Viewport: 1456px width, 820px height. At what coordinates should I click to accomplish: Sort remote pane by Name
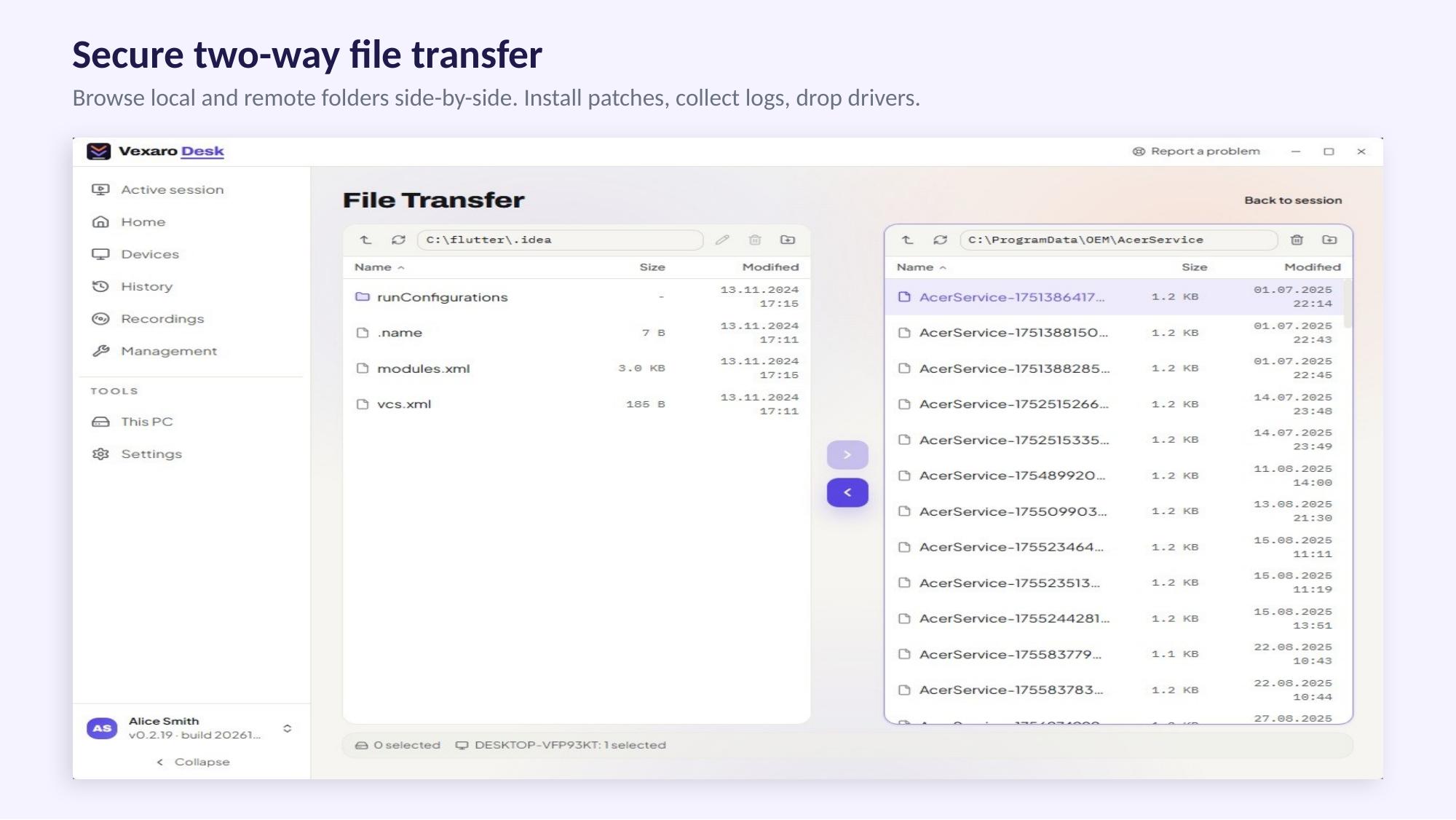point(921,267)
